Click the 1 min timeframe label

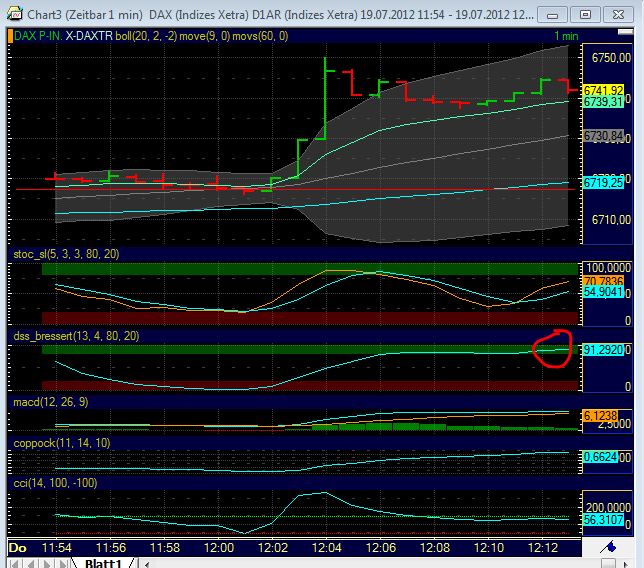click(566, 36)
